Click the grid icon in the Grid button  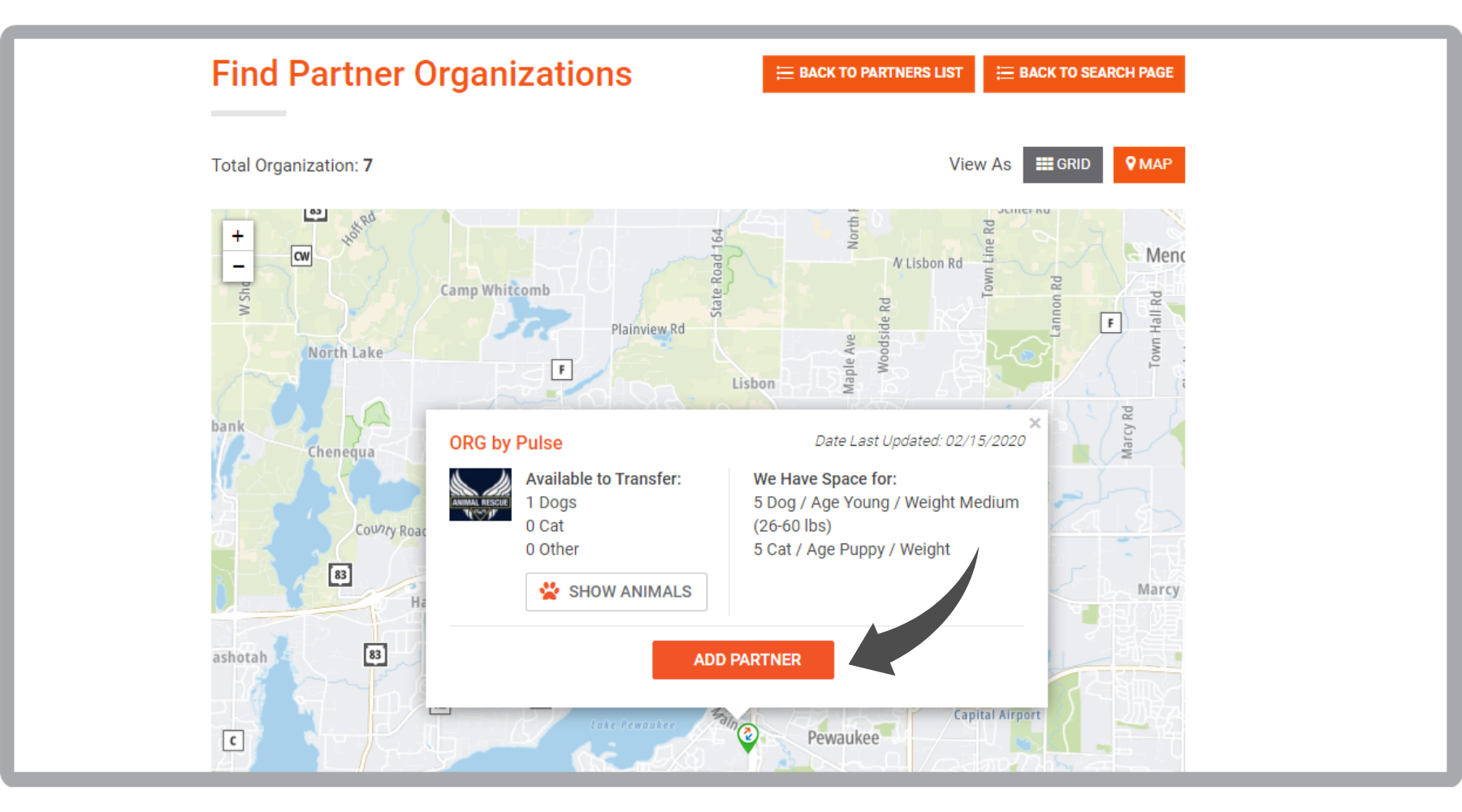[1045, 164]
